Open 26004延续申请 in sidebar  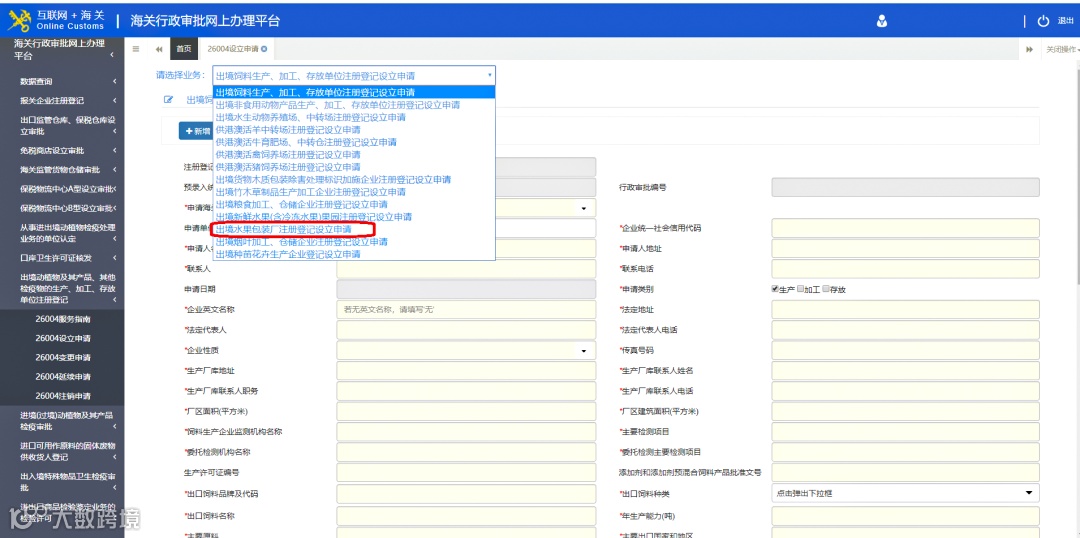63,377
